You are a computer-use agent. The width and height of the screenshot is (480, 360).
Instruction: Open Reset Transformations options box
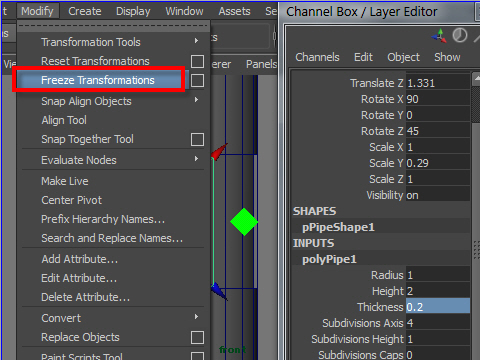point(197,62)
